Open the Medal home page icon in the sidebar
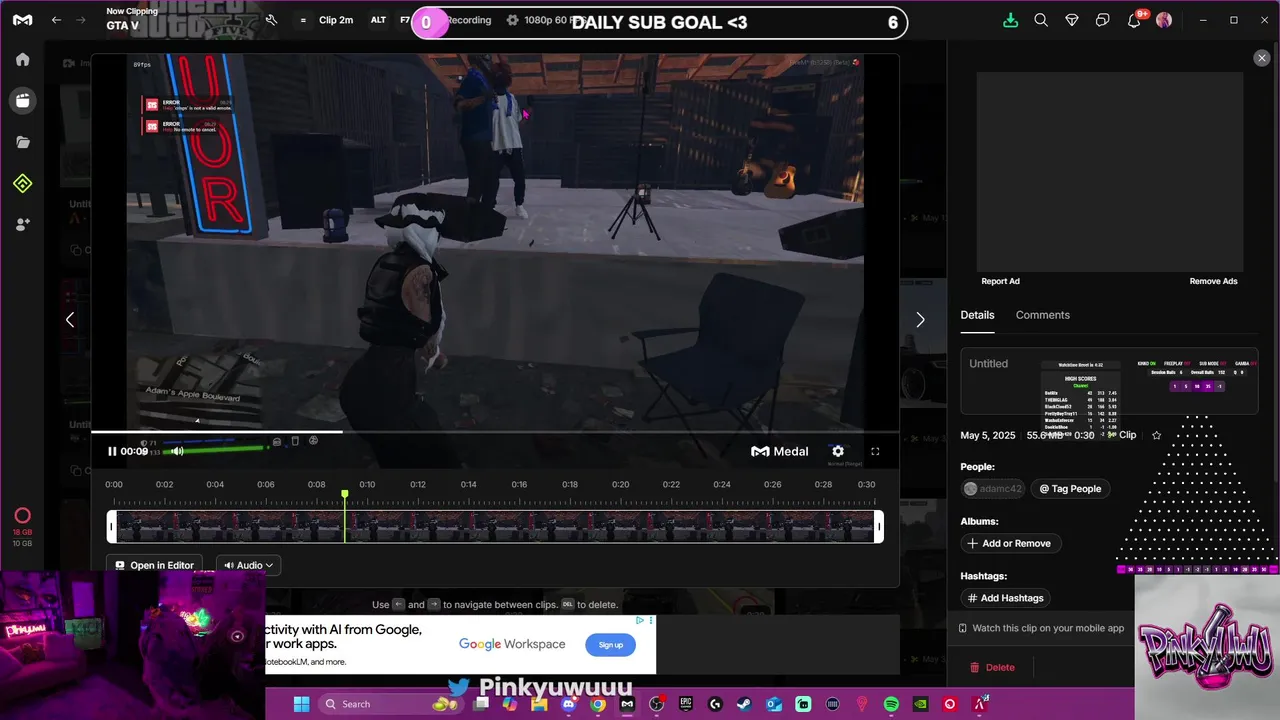 click(x=22, y=59)
